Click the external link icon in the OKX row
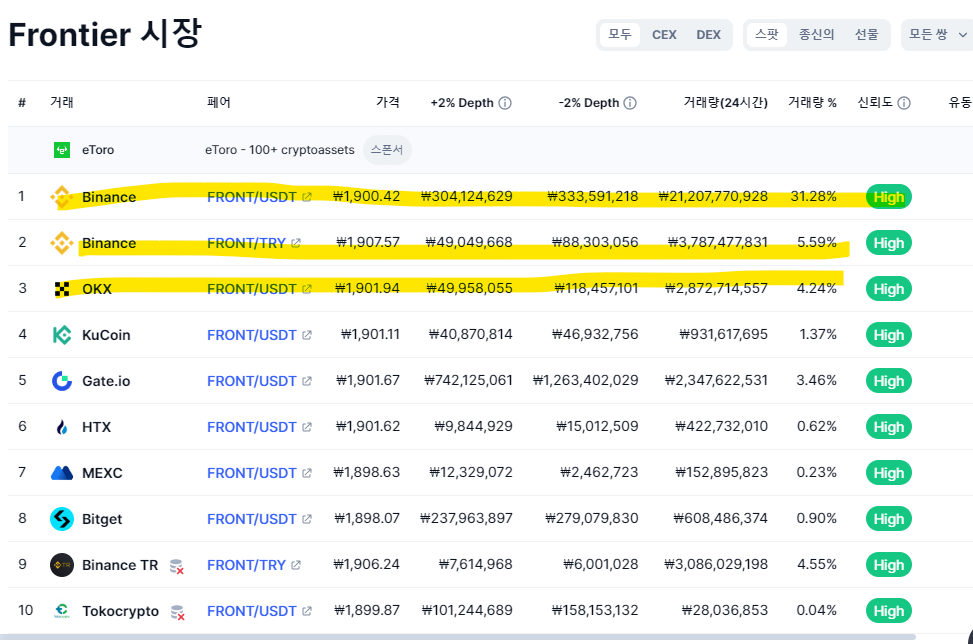Viewport: 973px width, 644px height. click(x=307, y=289)
